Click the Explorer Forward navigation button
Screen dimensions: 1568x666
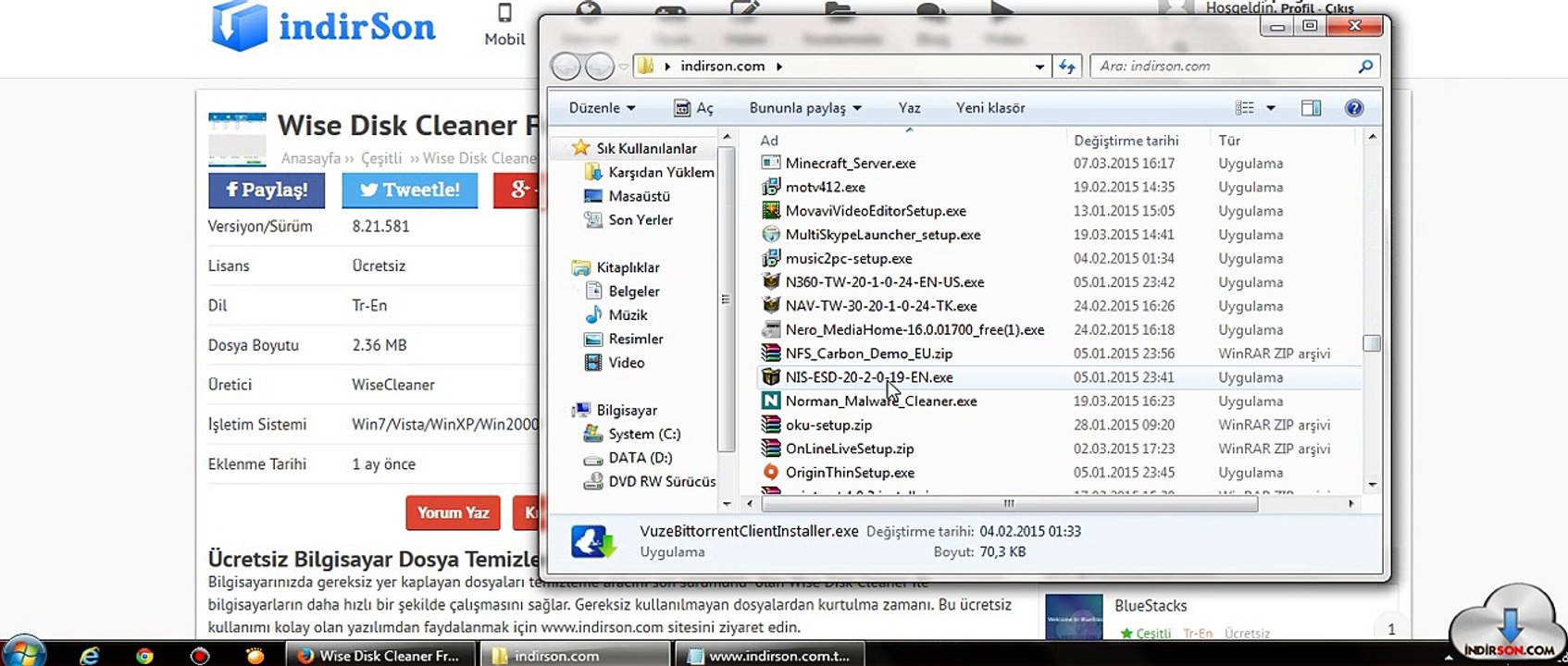(600, 66)
